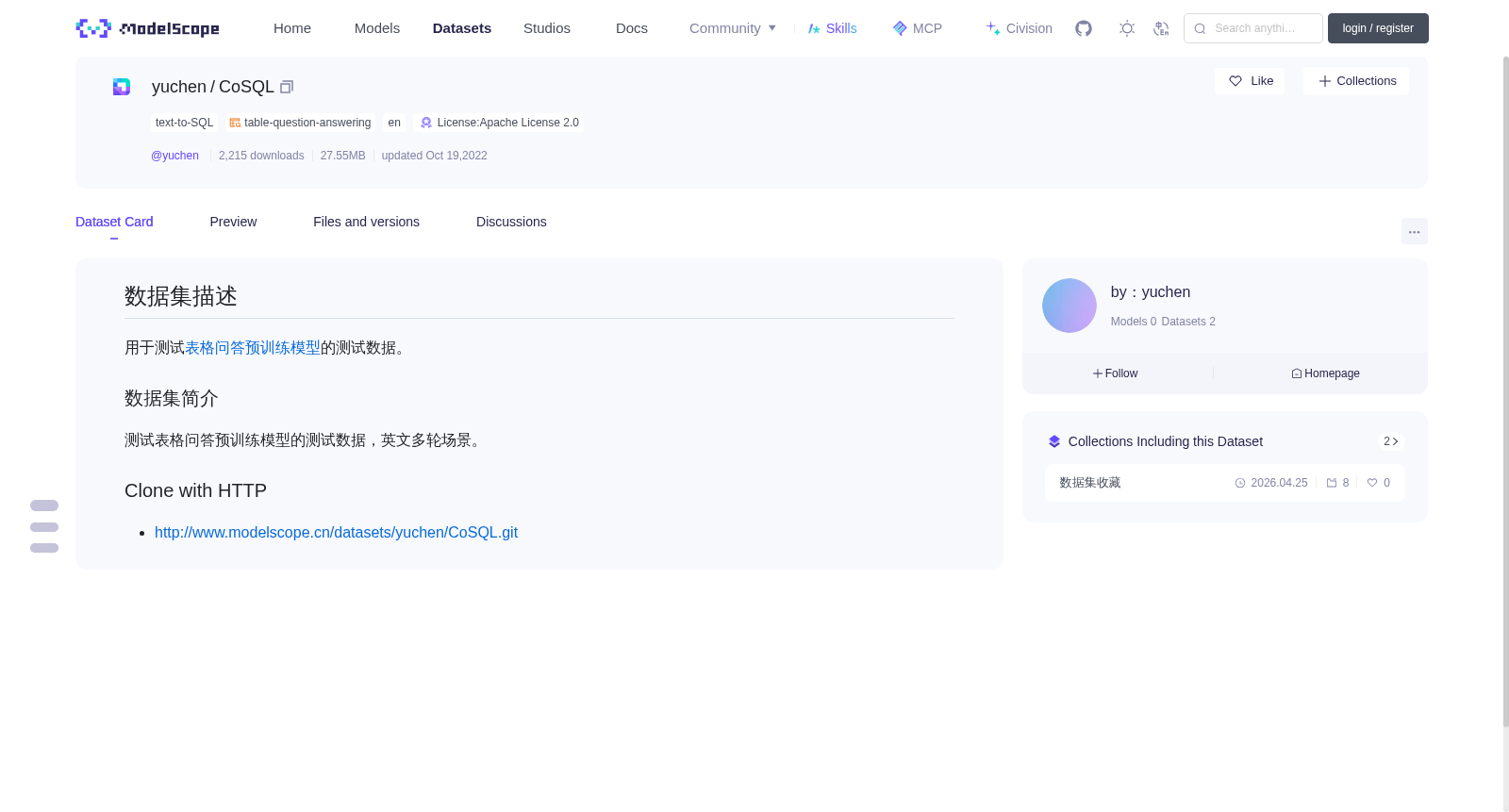Image resolution: width=1509 pixels, height=812 pixels.
Task: Click the 数据集简介 heading
Action: coord(172,399)
